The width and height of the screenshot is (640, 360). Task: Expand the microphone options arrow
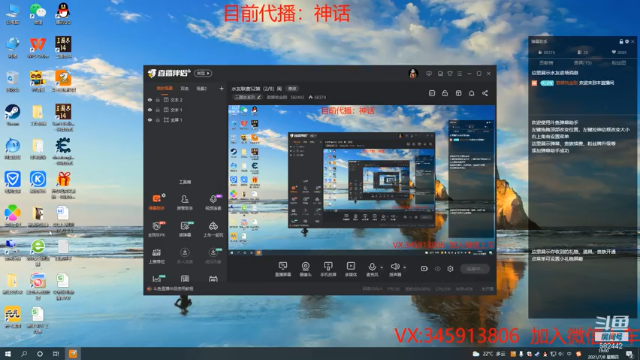tap(382, 267)
